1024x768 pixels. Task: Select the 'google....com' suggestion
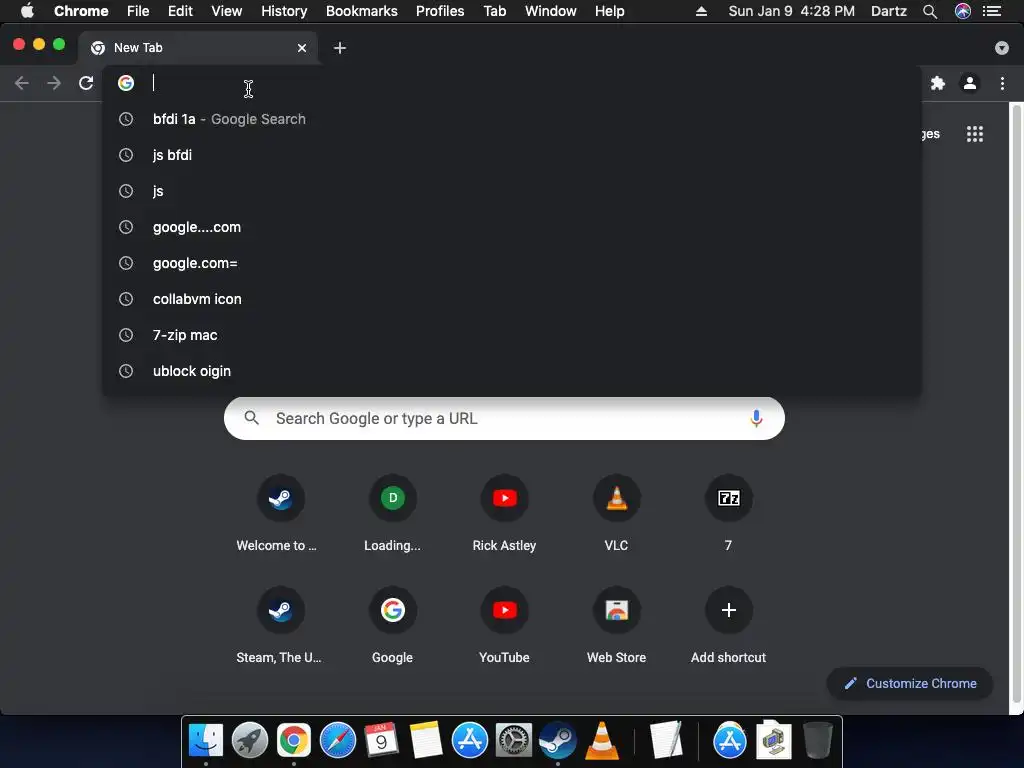click(512, 227)
